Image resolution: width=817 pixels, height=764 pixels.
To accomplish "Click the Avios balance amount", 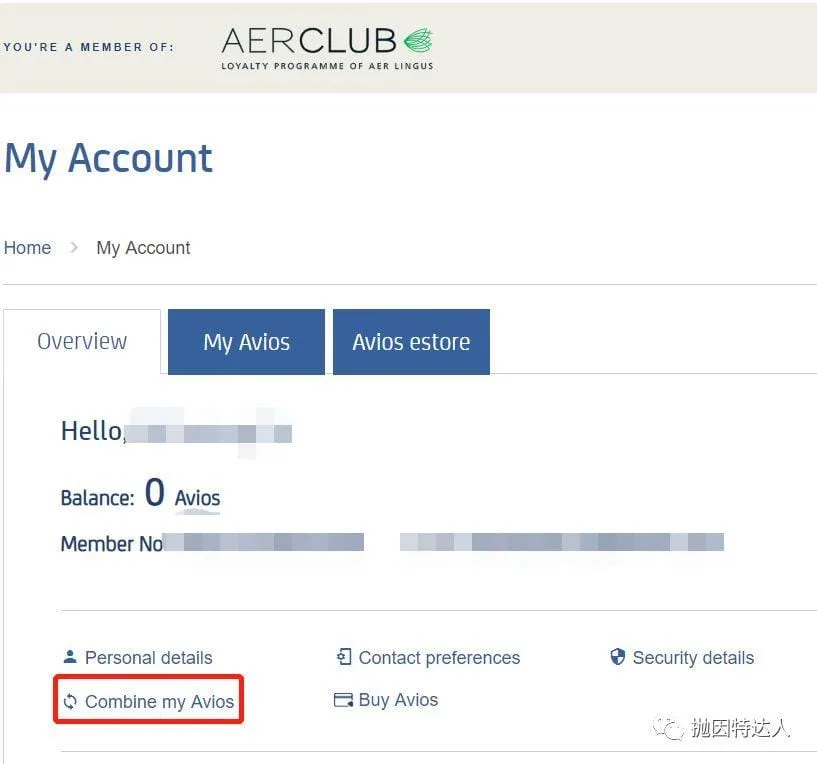I will pyautogui.click(x=155, y=492).
